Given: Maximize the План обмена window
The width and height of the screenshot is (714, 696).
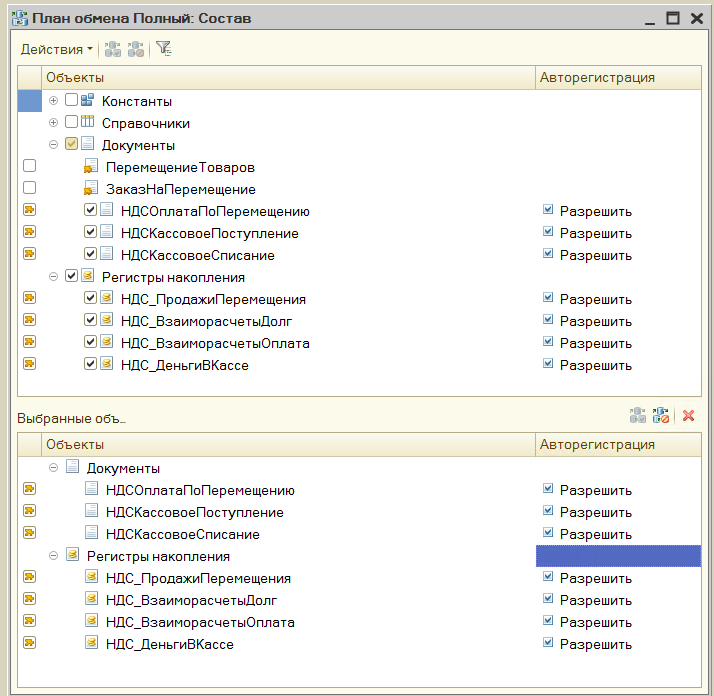Looking at the screenshot, I should coord(673,18).
